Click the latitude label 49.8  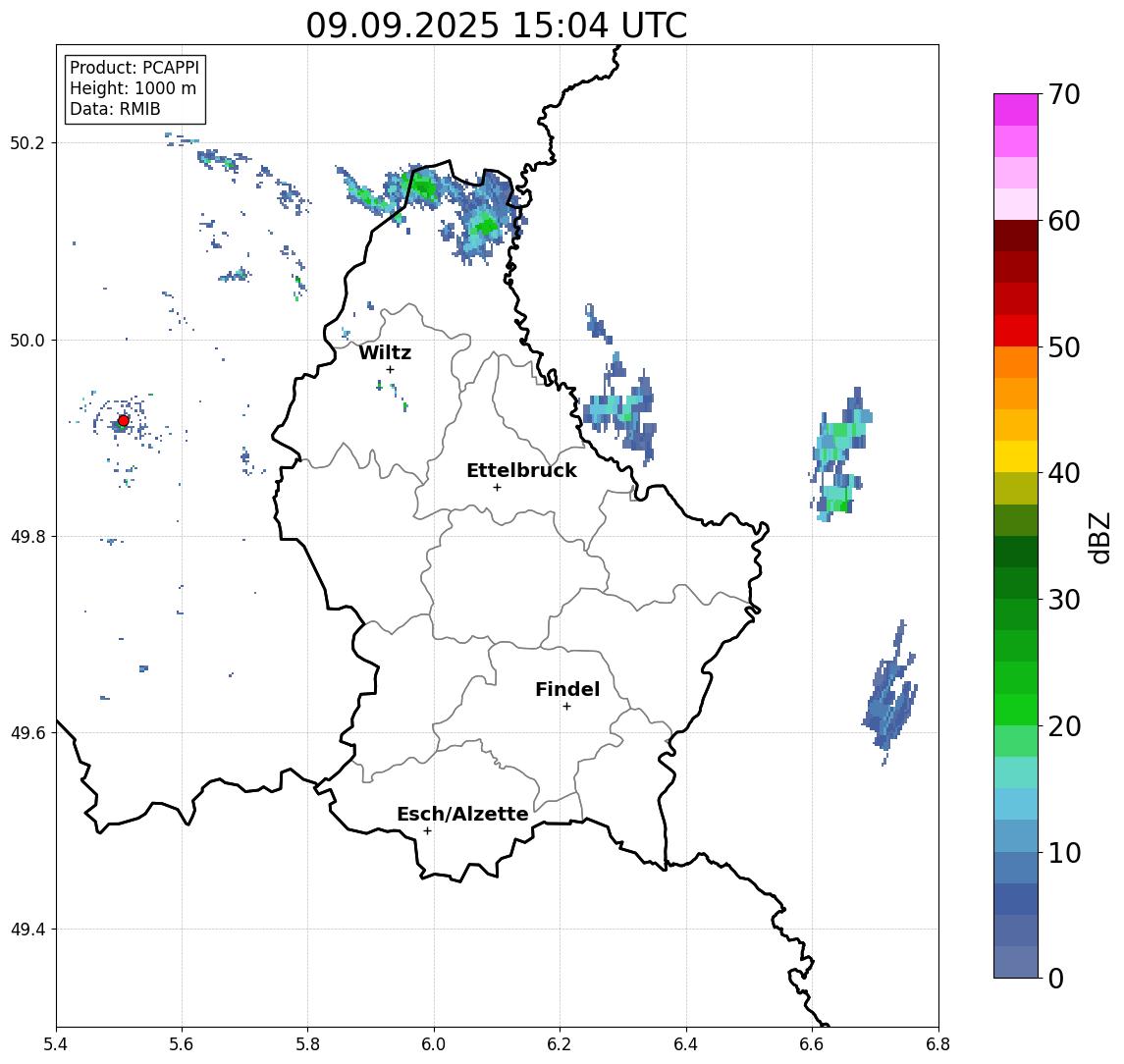coord(27,536)
